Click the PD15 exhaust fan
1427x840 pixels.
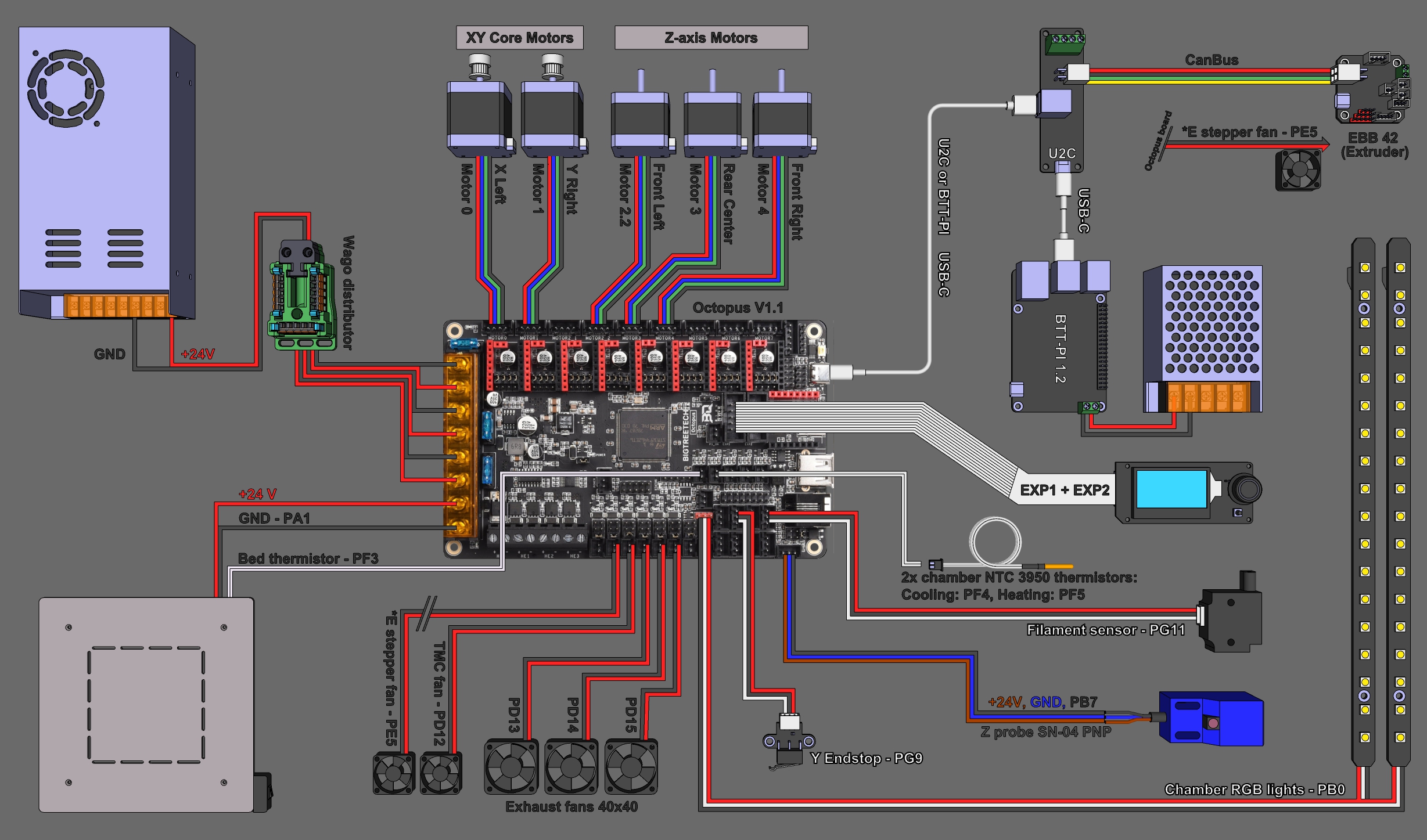(x=631, y=766)
